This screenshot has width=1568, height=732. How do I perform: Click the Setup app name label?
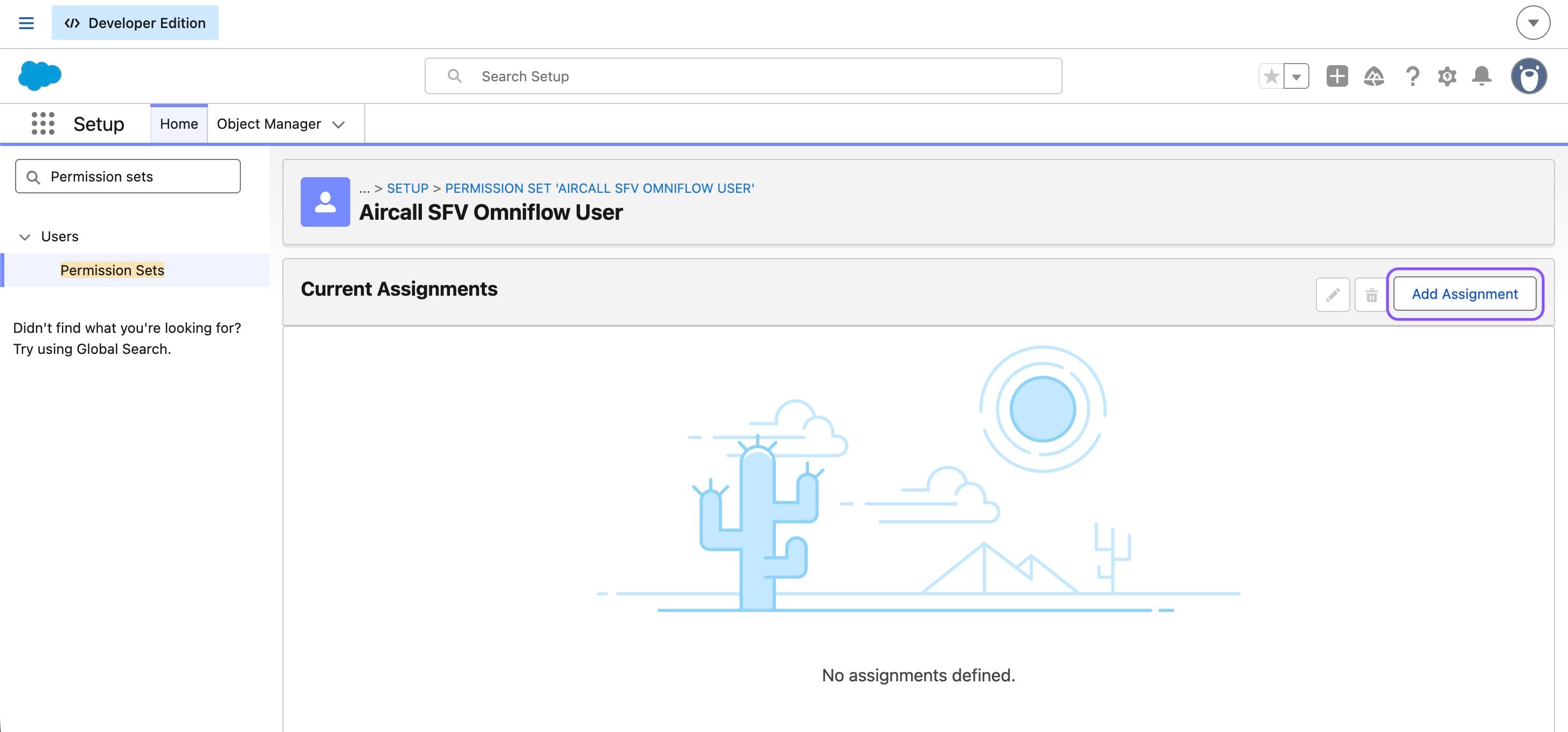click(99, 124)
